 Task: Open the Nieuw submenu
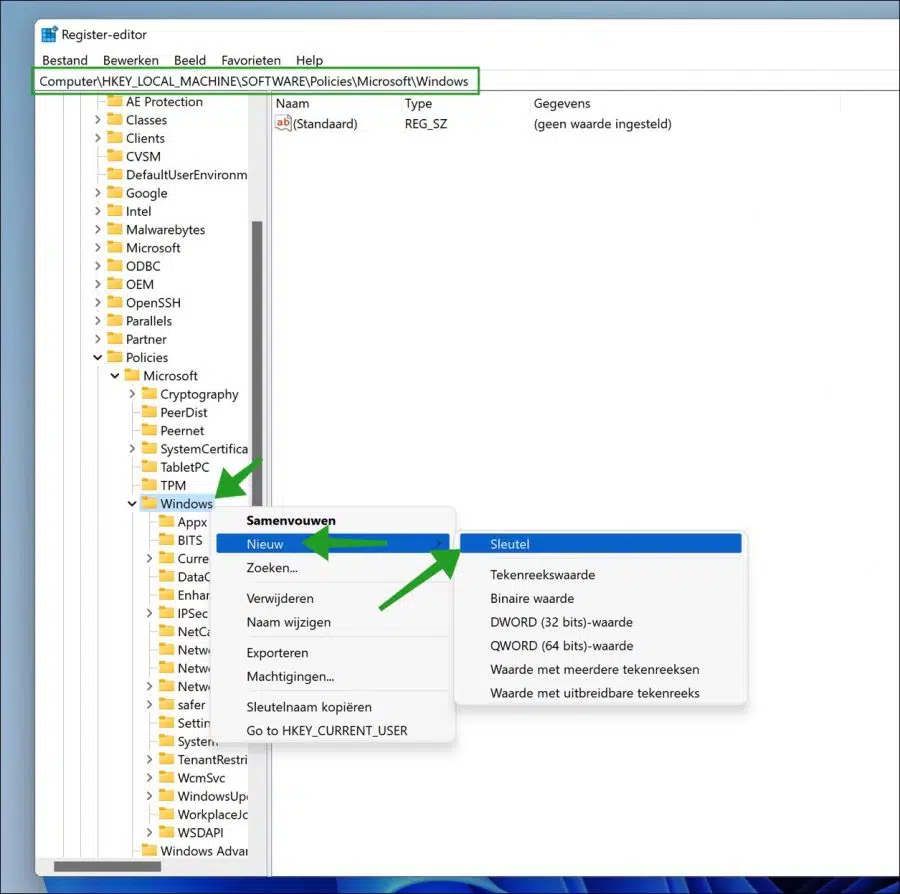tap(332, 544)
